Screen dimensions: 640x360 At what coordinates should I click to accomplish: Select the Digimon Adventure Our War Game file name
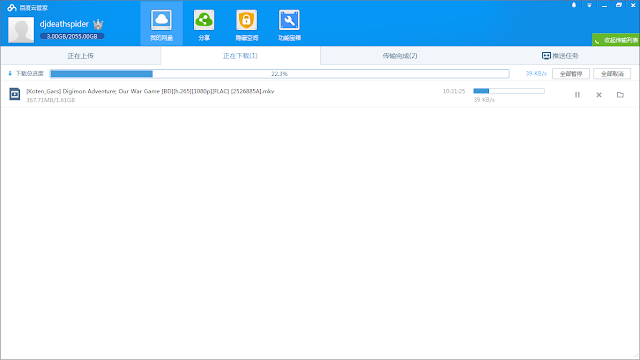coord(150,91)
